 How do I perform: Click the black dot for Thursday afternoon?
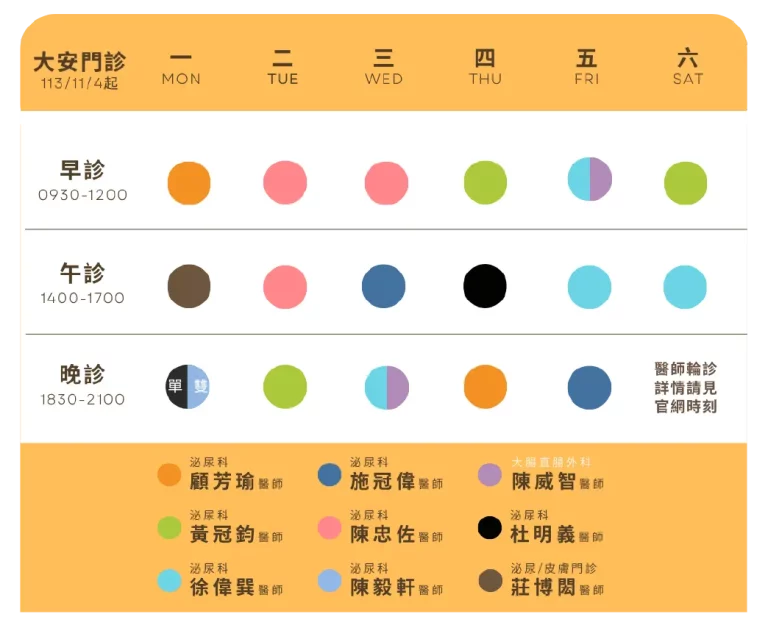click(485, 286)
